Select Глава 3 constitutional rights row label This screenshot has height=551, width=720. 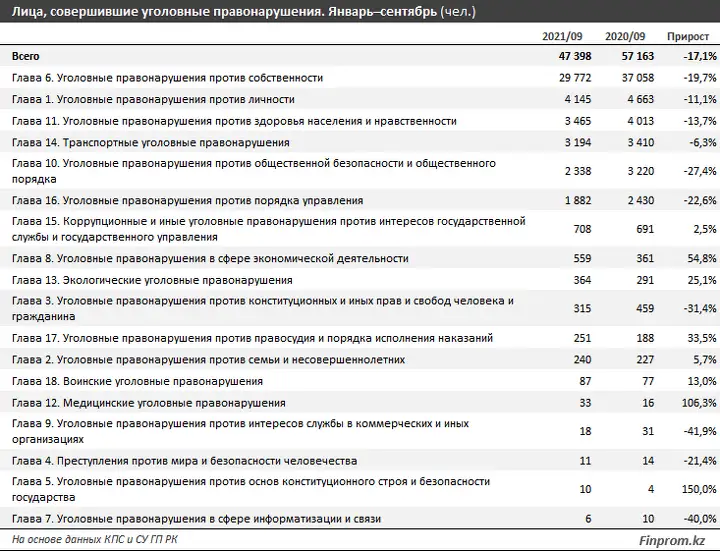[x=263, y=309]
